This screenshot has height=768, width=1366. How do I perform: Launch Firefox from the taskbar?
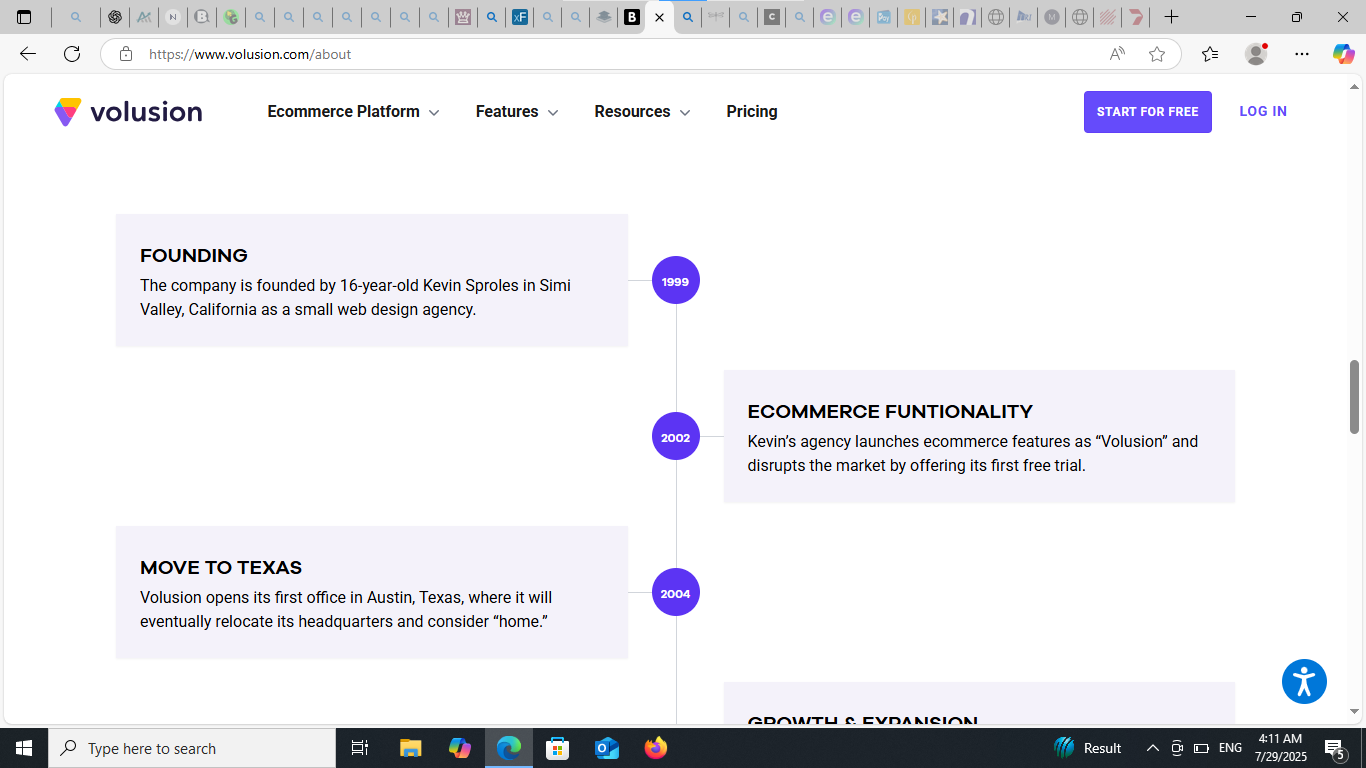tap(656, 748)
